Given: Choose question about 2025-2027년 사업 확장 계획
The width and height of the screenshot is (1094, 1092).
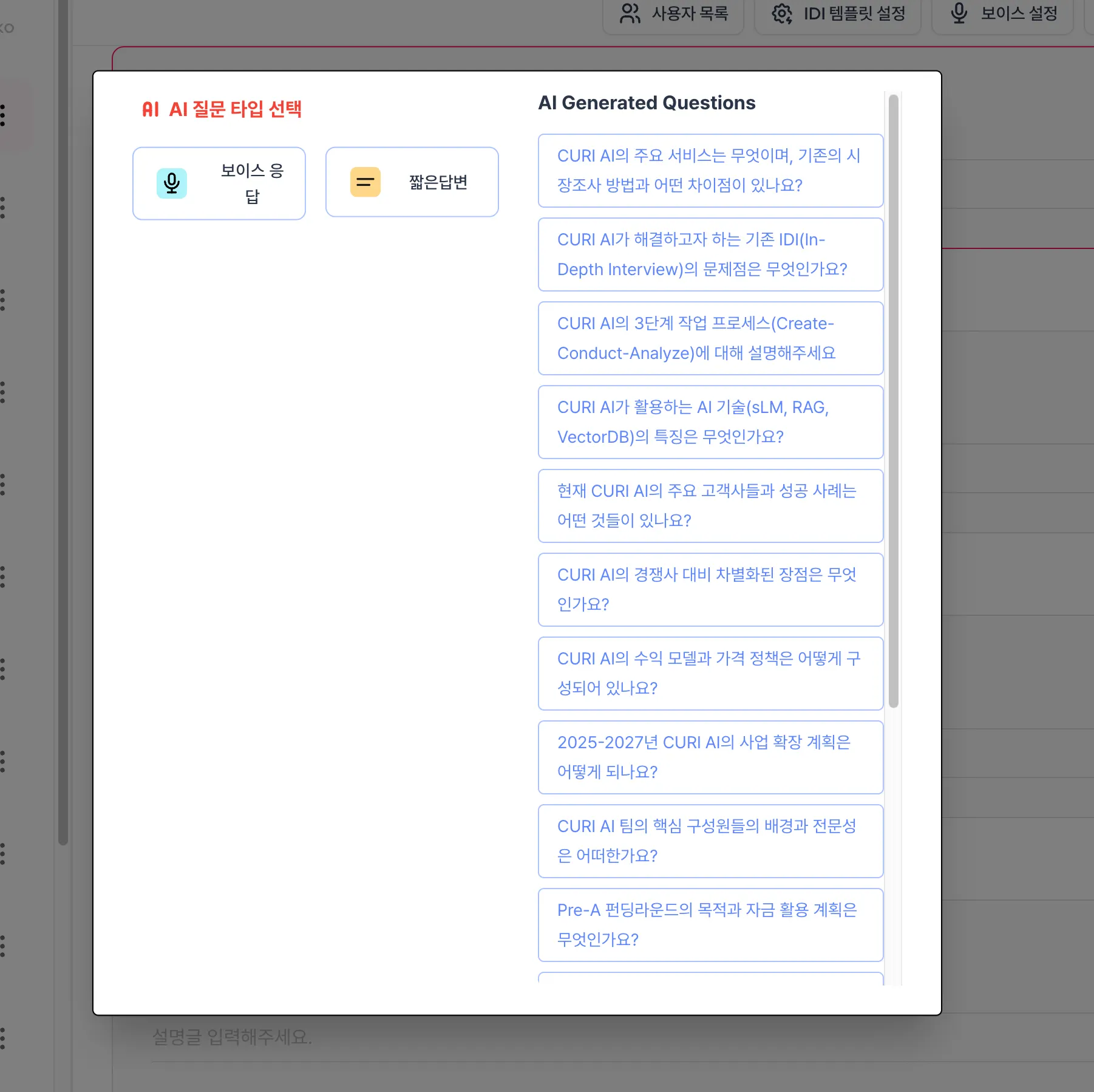Looking at the screenshot, I should (710, 757).
